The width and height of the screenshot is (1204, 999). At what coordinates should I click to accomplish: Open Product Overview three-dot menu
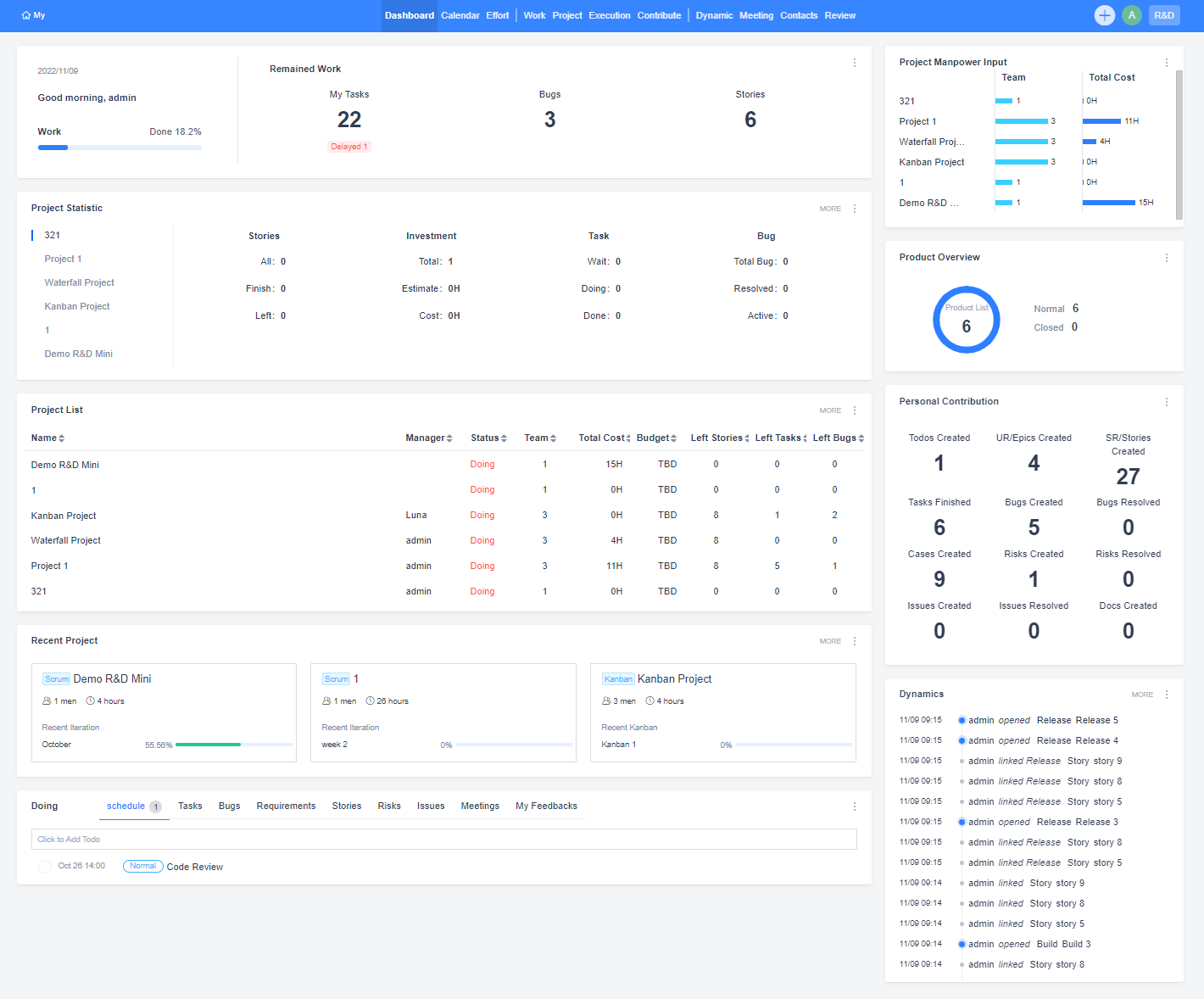[1166, 258]
